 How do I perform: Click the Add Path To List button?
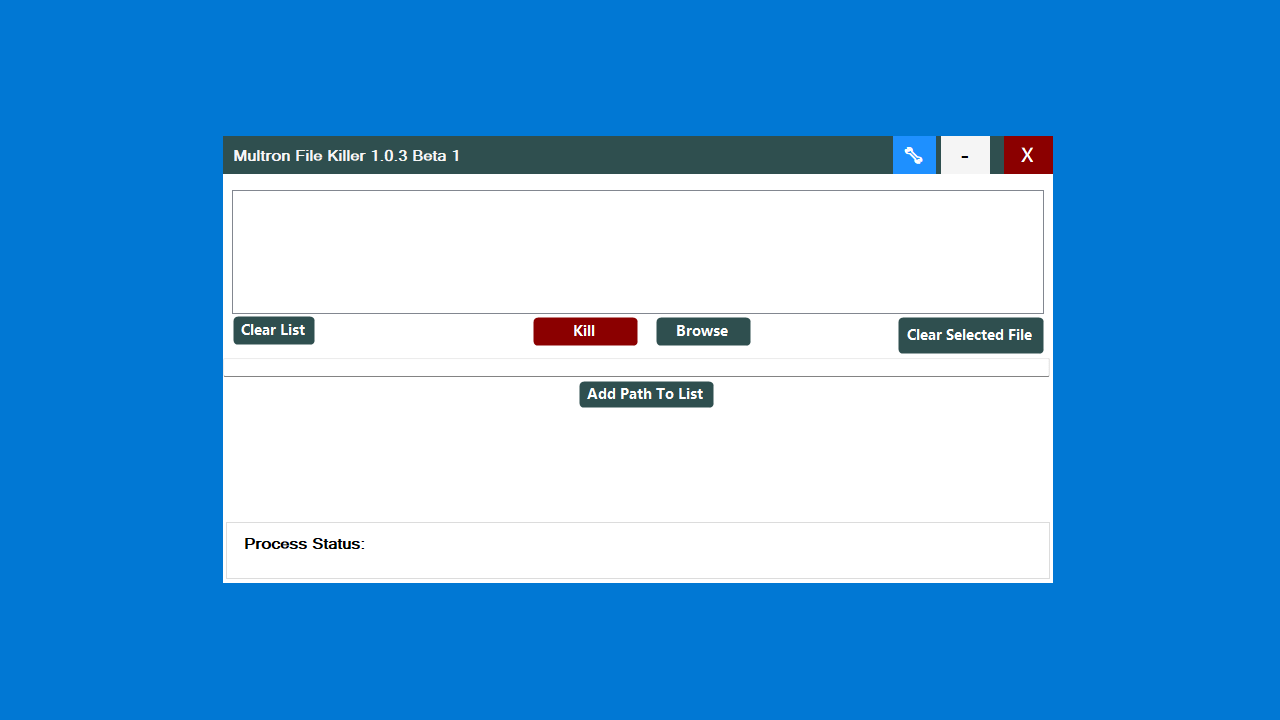(x=646, y=394)
